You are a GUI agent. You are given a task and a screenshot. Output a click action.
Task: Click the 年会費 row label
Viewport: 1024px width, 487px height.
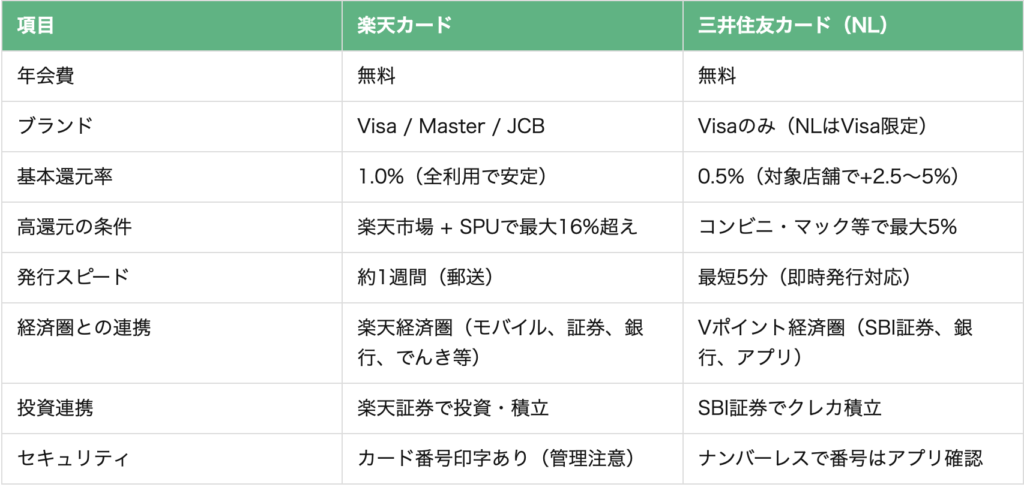[46, 76]
